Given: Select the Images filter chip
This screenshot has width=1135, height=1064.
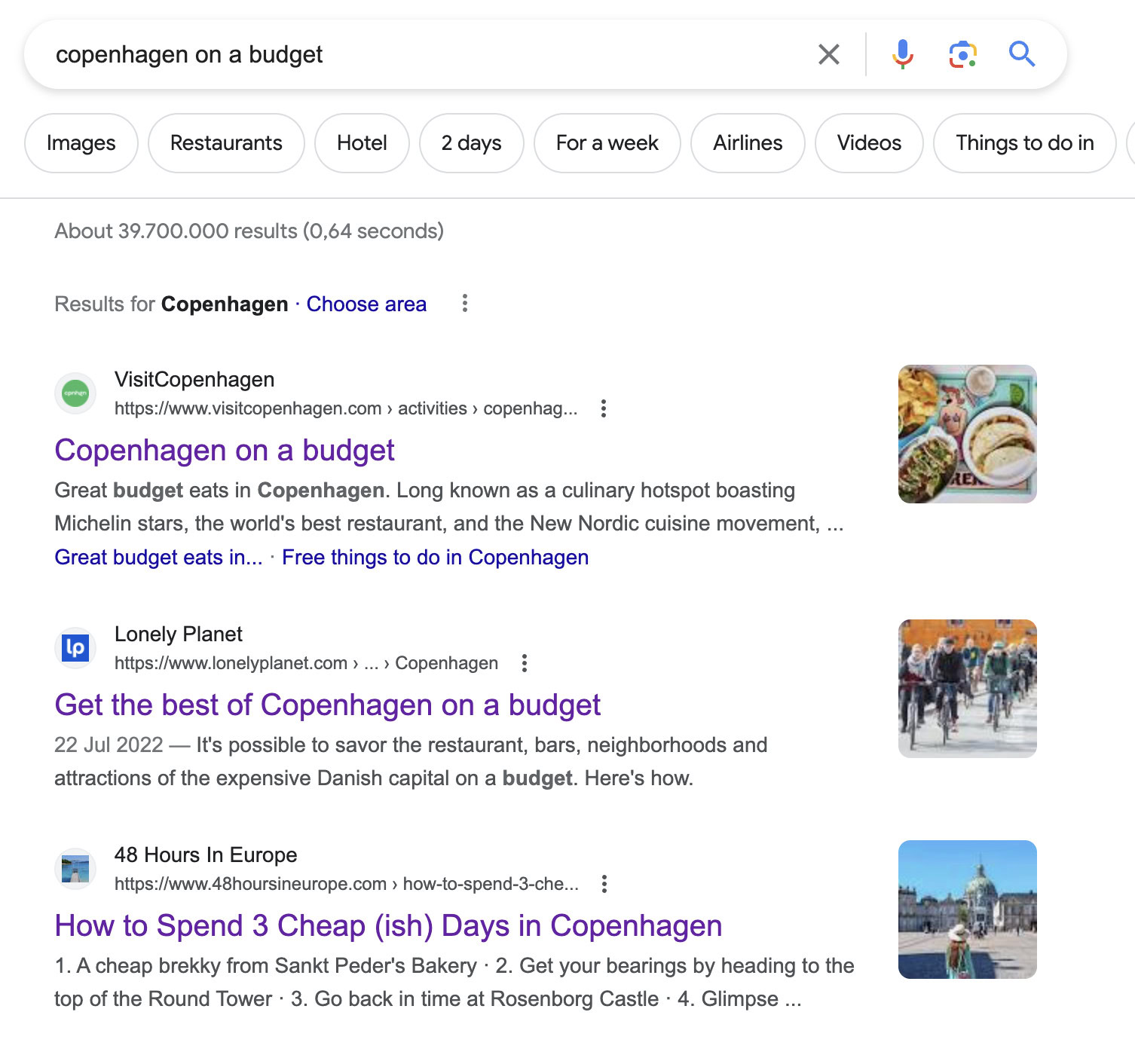Looking at the screenshot, I should pos(81,143).
